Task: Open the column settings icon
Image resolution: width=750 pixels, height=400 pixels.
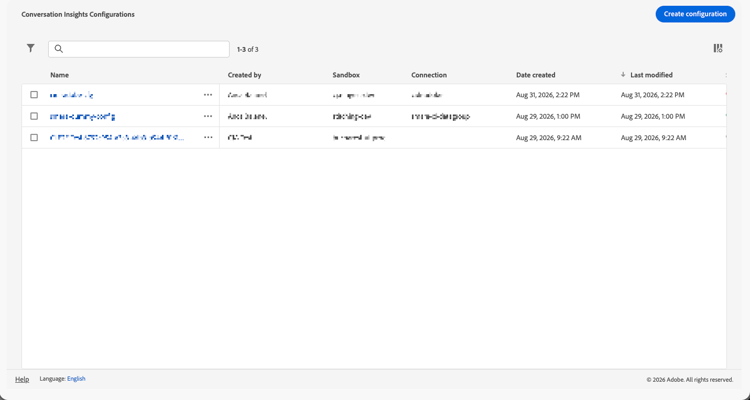Action: click(718, 48)
